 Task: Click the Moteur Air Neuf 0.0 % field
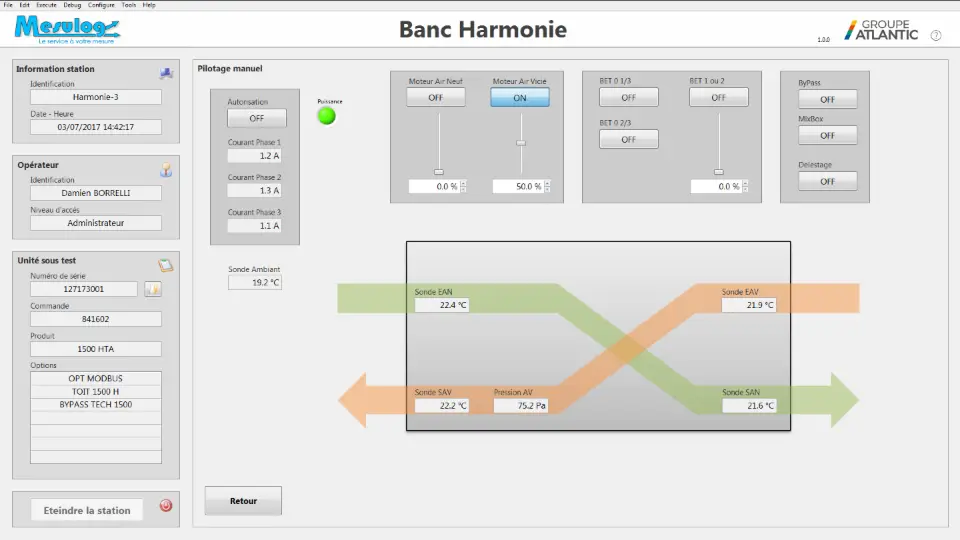click(x=434, y=186)
